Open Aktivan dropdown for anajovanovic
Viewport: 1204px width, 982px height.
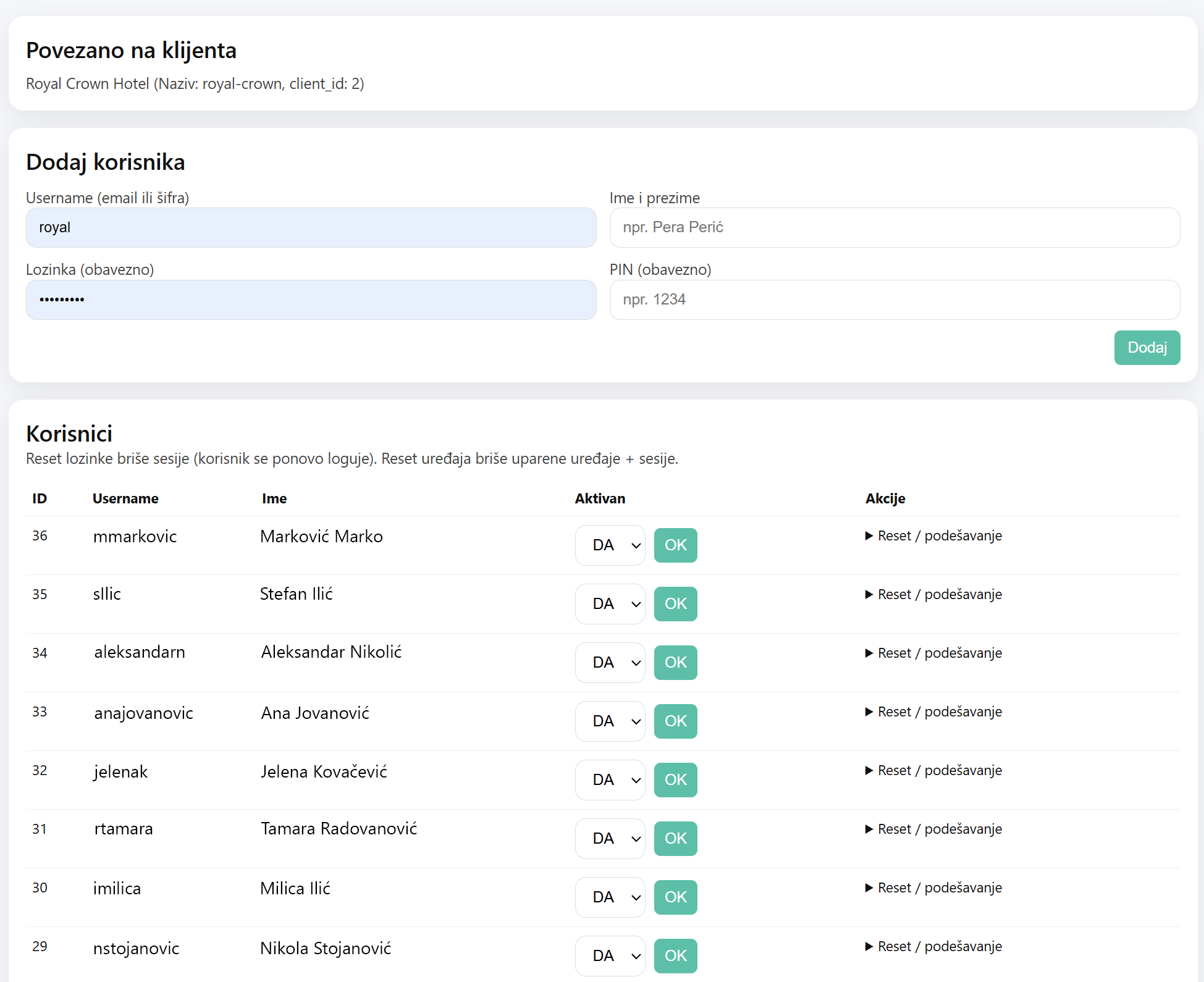coord(610,721)
